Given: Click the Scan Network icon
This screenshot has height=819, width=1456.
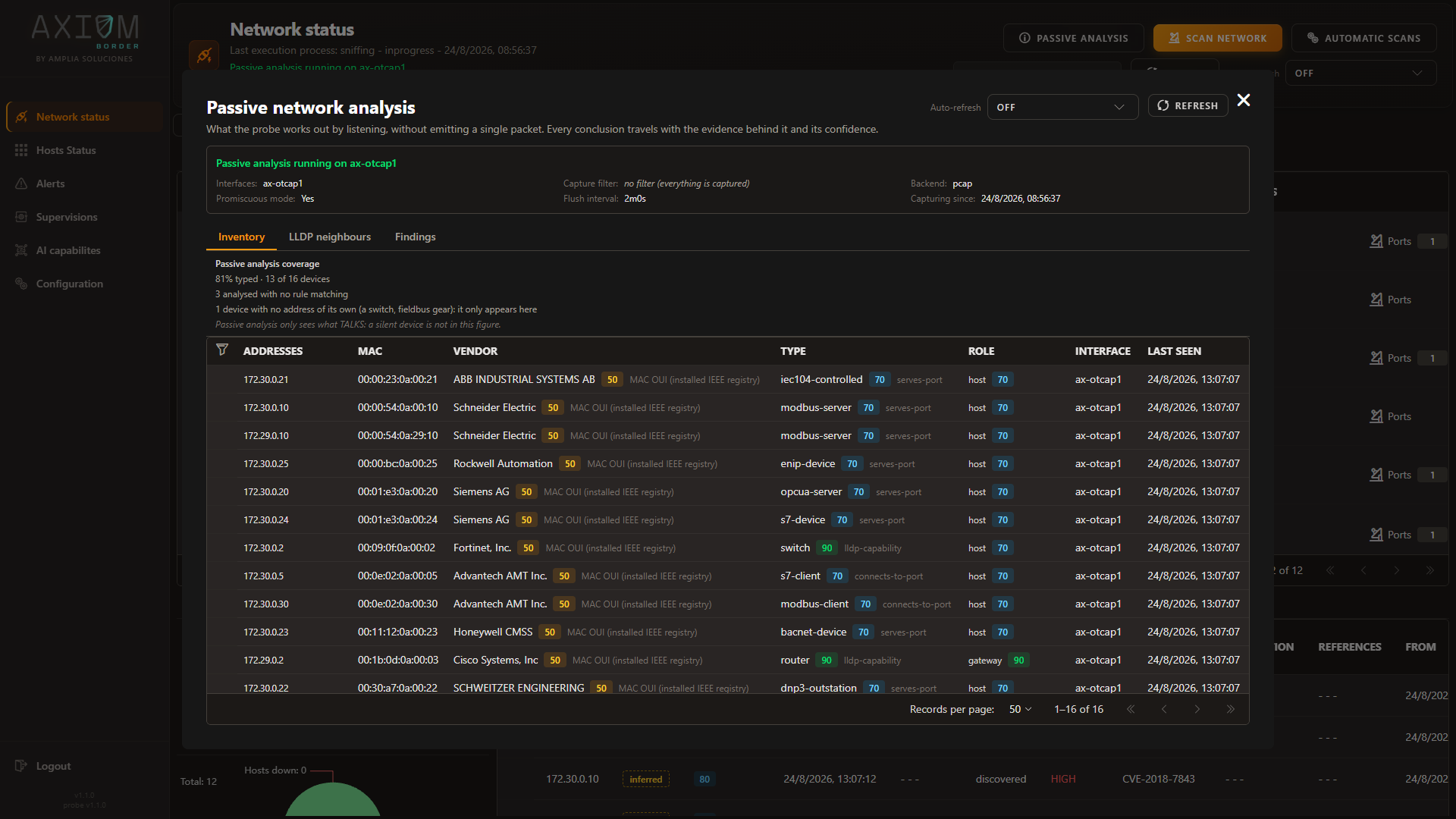Looking at the screenshot, I should (x=1174, y=38).
